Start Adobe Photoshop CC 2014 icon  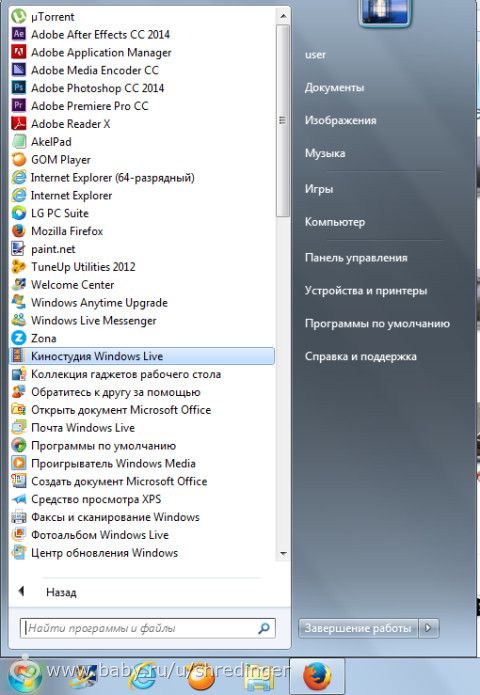point(19,88)
